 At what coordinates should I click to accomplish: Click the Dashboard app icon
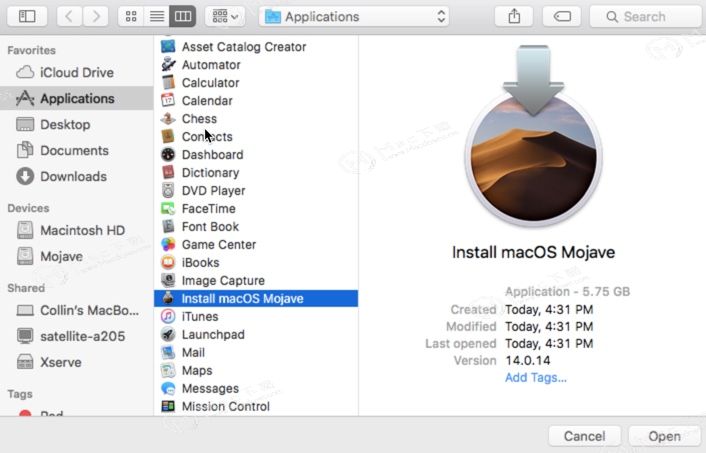click(168, 154)
